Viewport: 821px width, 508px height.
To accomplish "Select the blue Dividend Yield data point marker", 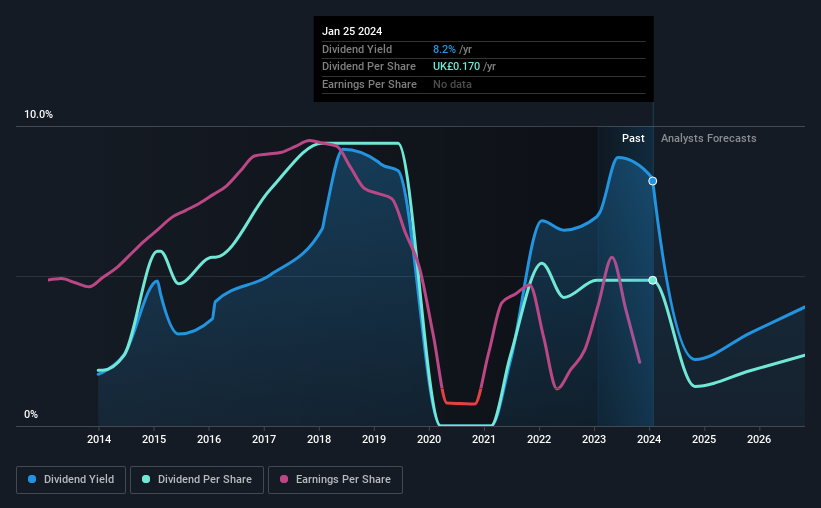I will [x=652, y=181].
